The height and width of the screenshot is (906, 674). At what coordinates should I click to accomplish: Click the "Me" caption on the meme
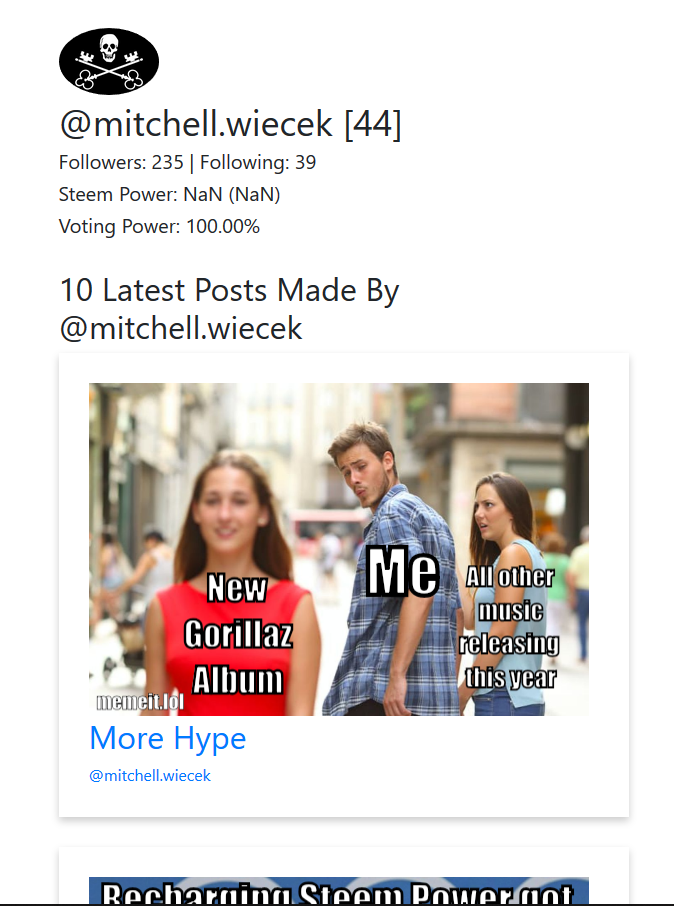tap(403, 572)
